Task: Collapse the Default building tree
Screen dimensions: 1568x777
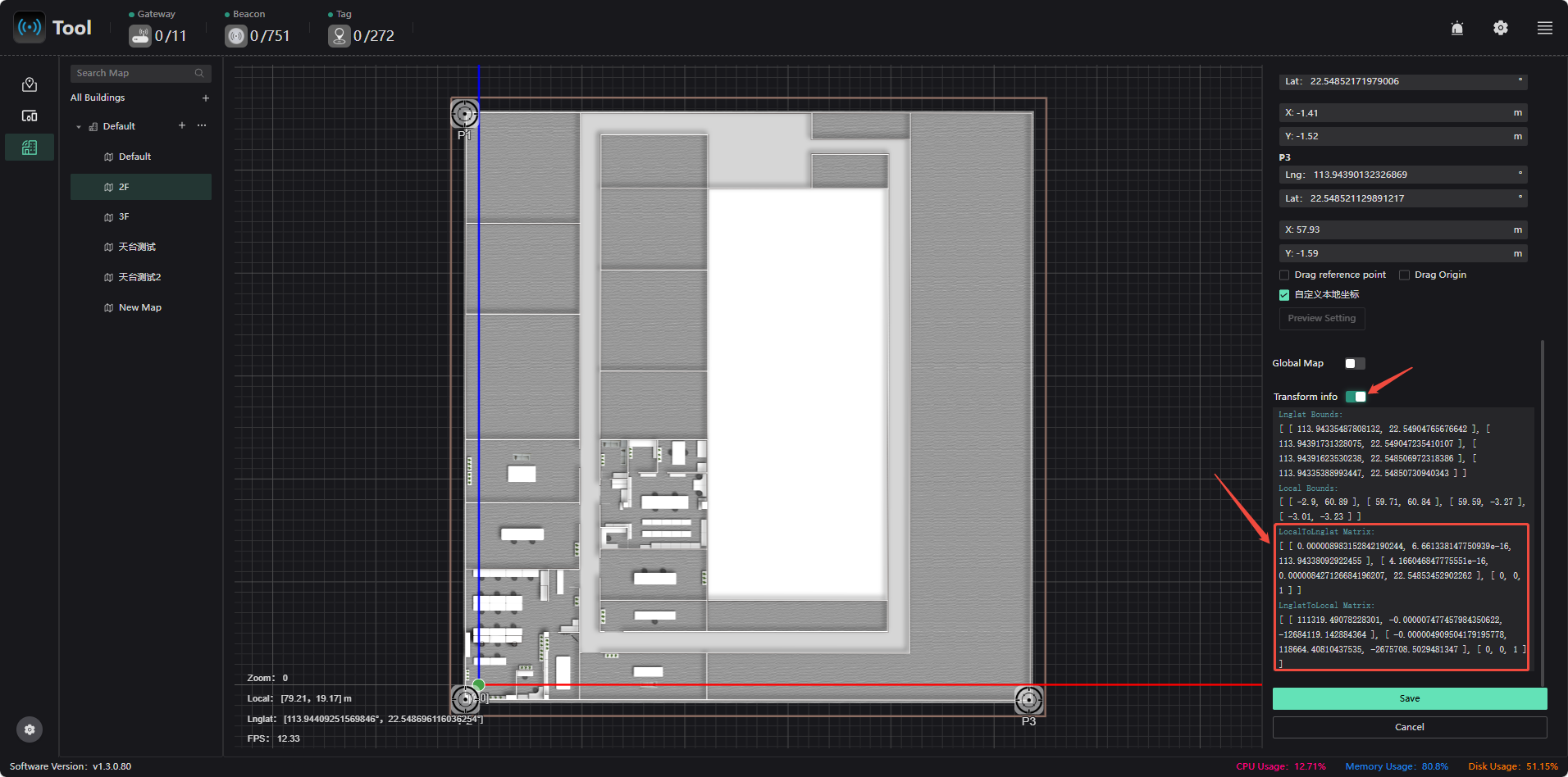Action: 79,127
